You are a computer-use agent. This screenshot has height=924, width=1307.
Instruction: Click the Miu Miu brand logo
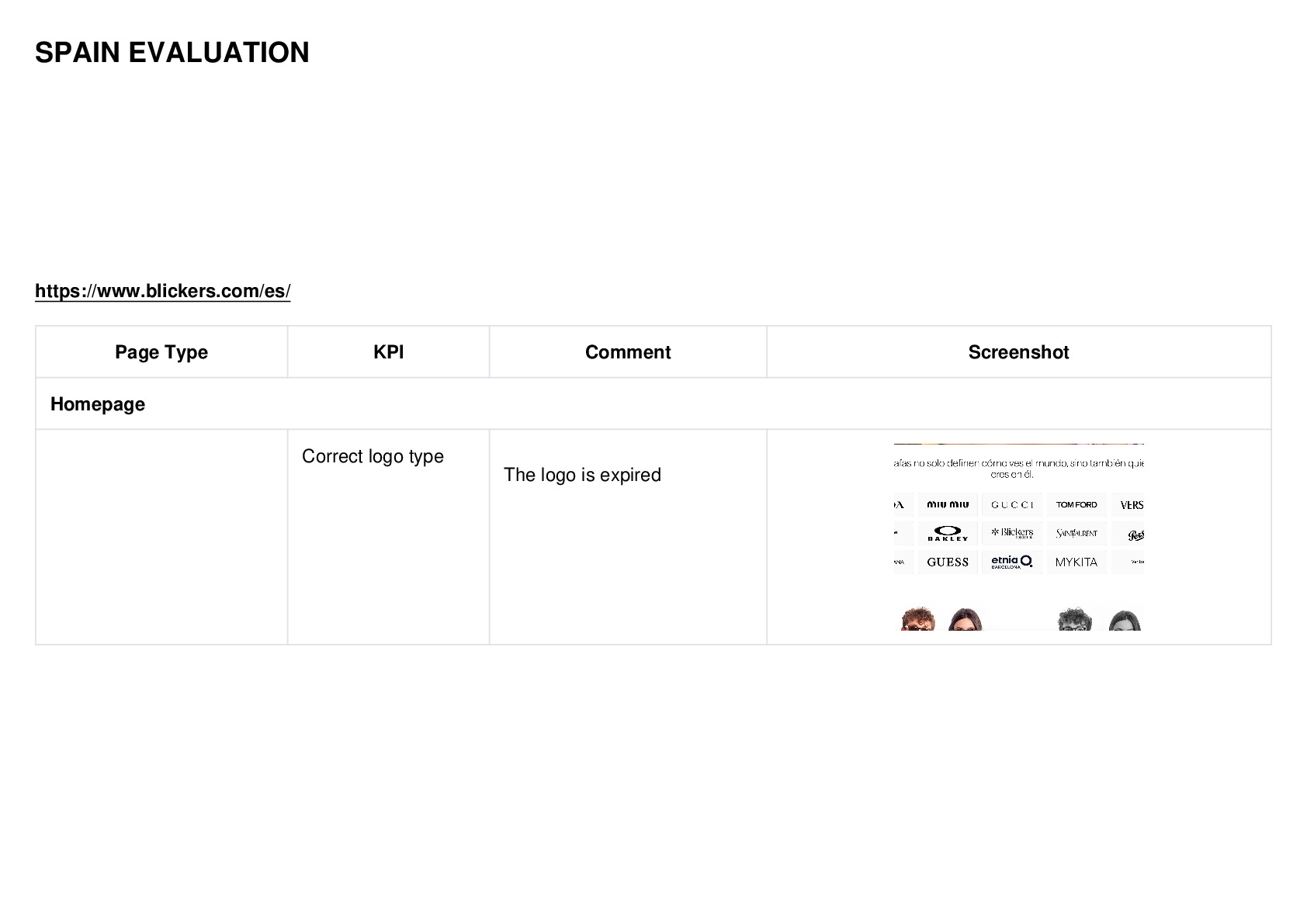click(x=948, y=505)
